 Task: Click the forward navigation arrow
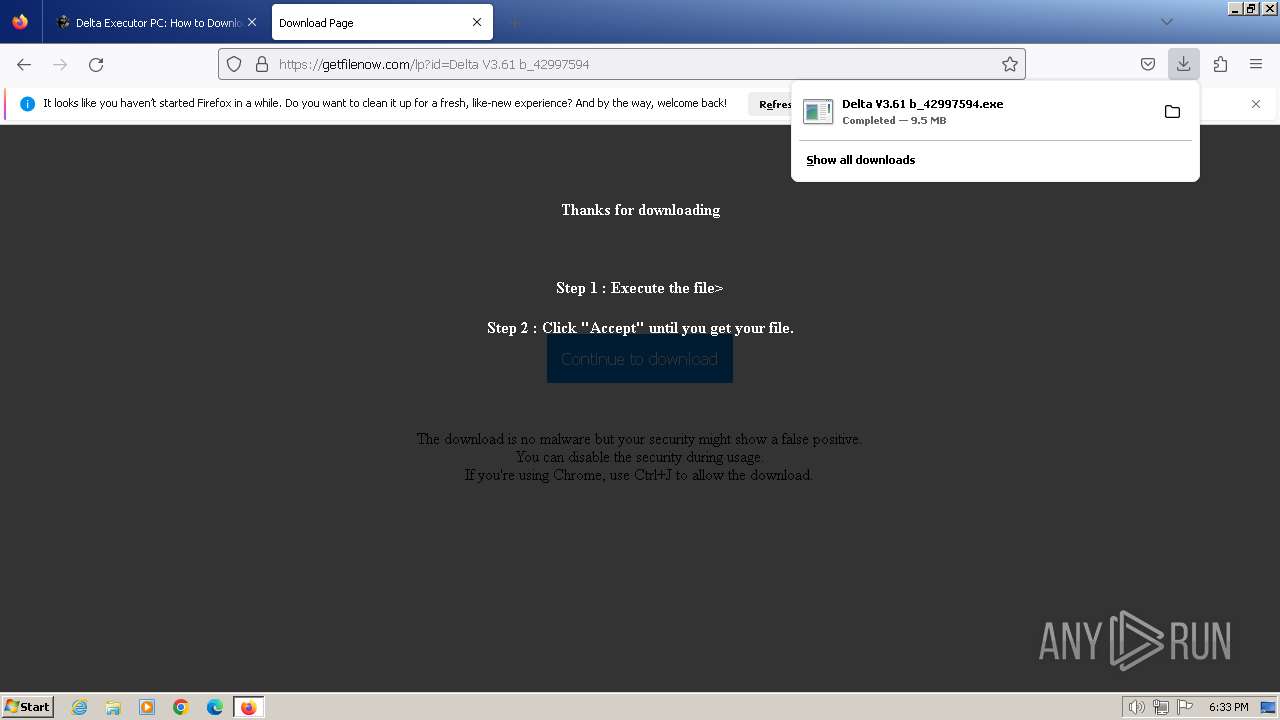pyautogui.click(x=60, y=64)
